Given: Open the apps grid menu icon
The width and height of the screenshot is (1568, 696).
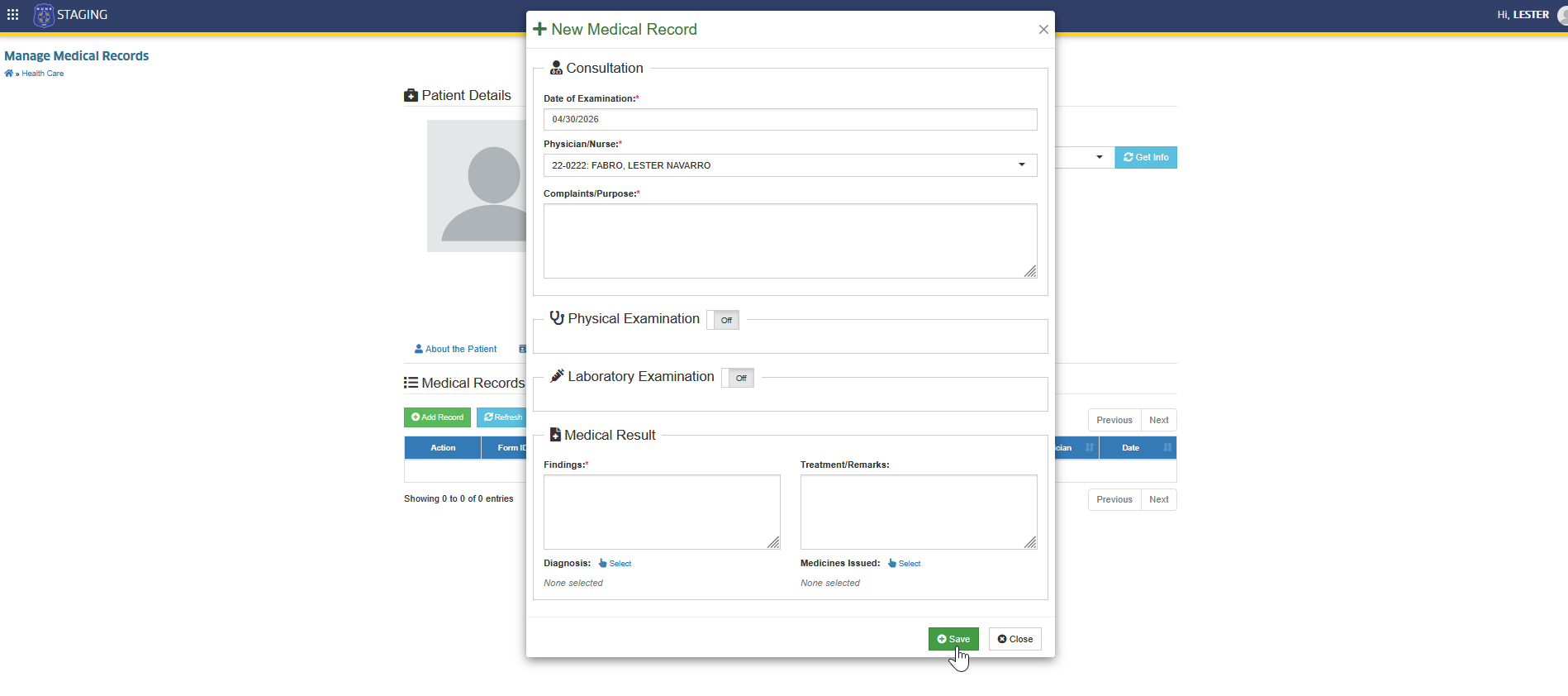Looking at the screenshot, I should [x=13, y=15].
